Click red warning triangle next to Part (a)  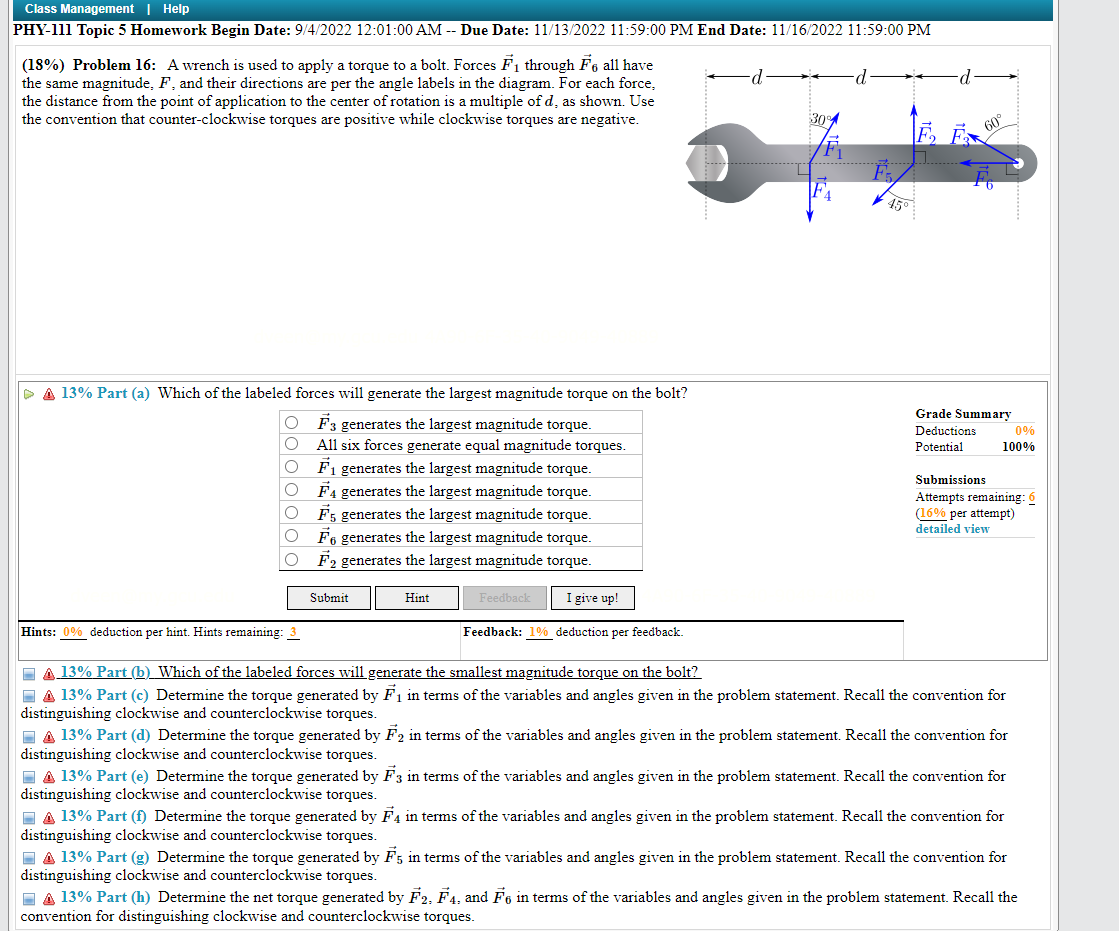pos(49,394)
